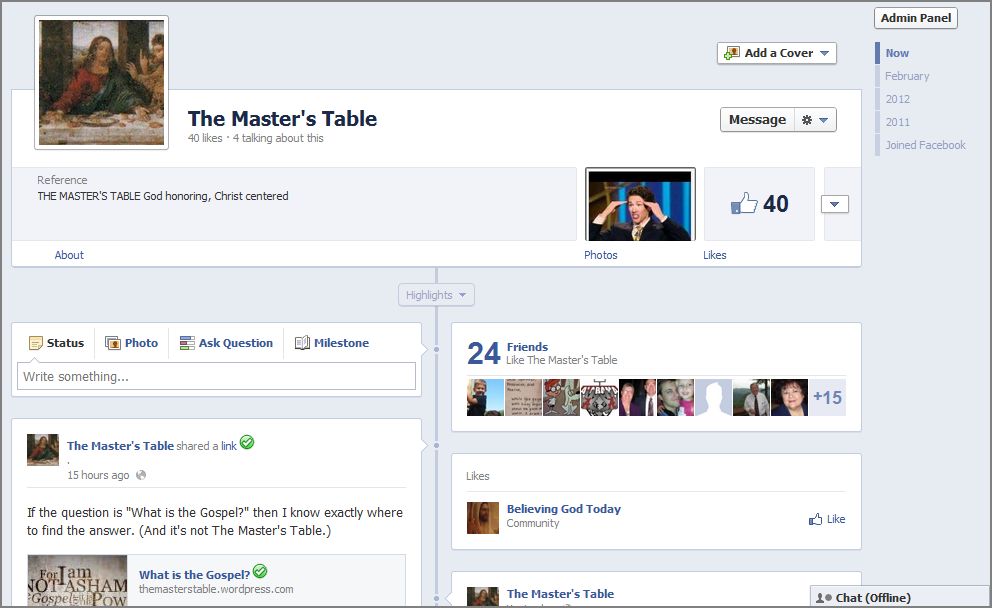Jump to 2011 on the timeline

click(x=897, y=122)
